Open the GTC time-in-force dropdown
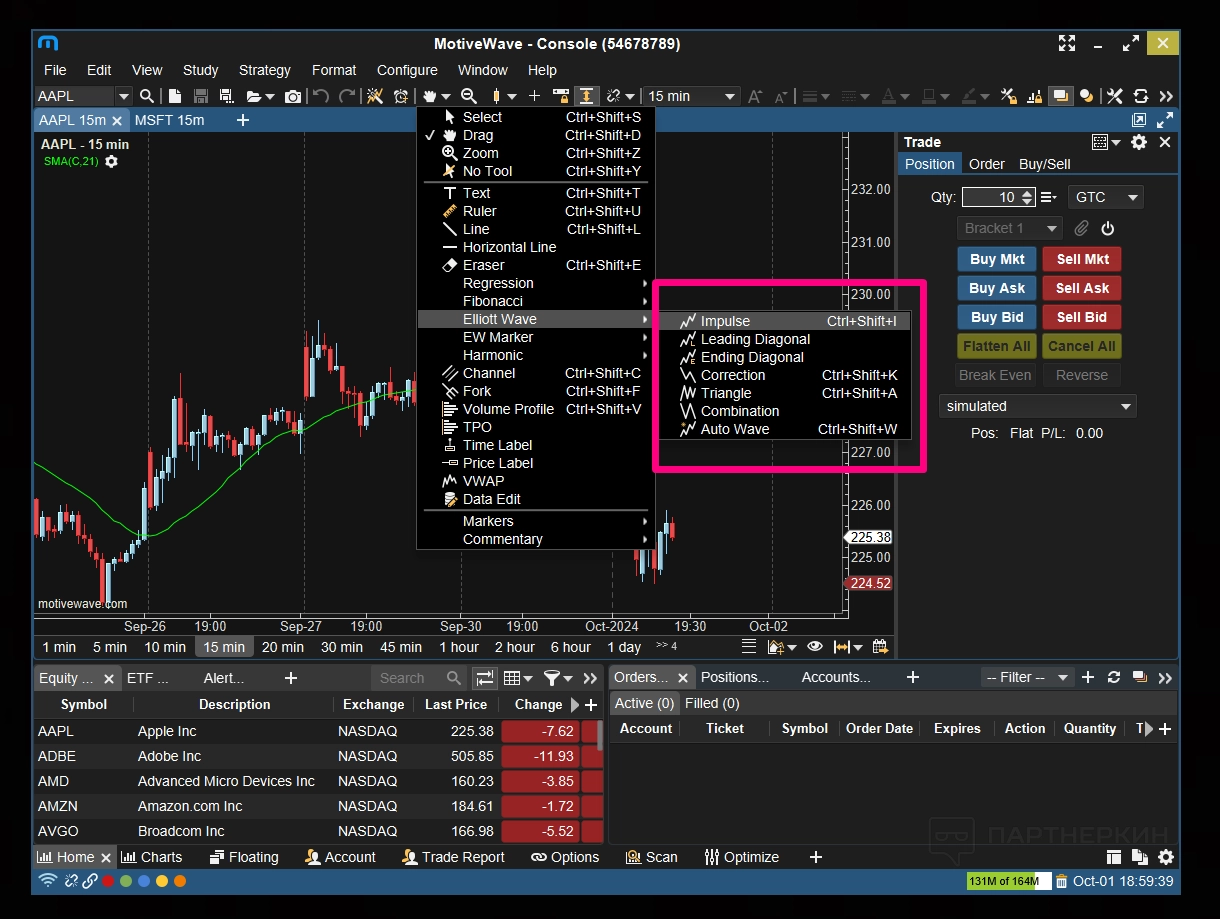Screen dimensions: 1220x919 [x=1105, y=197]
